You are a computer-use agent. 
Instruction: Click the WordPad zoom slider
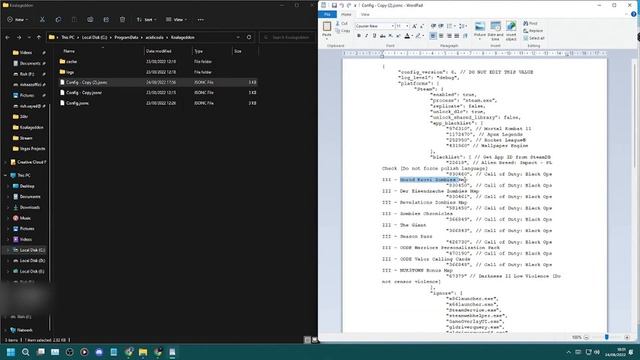click(x=607, y=337)
